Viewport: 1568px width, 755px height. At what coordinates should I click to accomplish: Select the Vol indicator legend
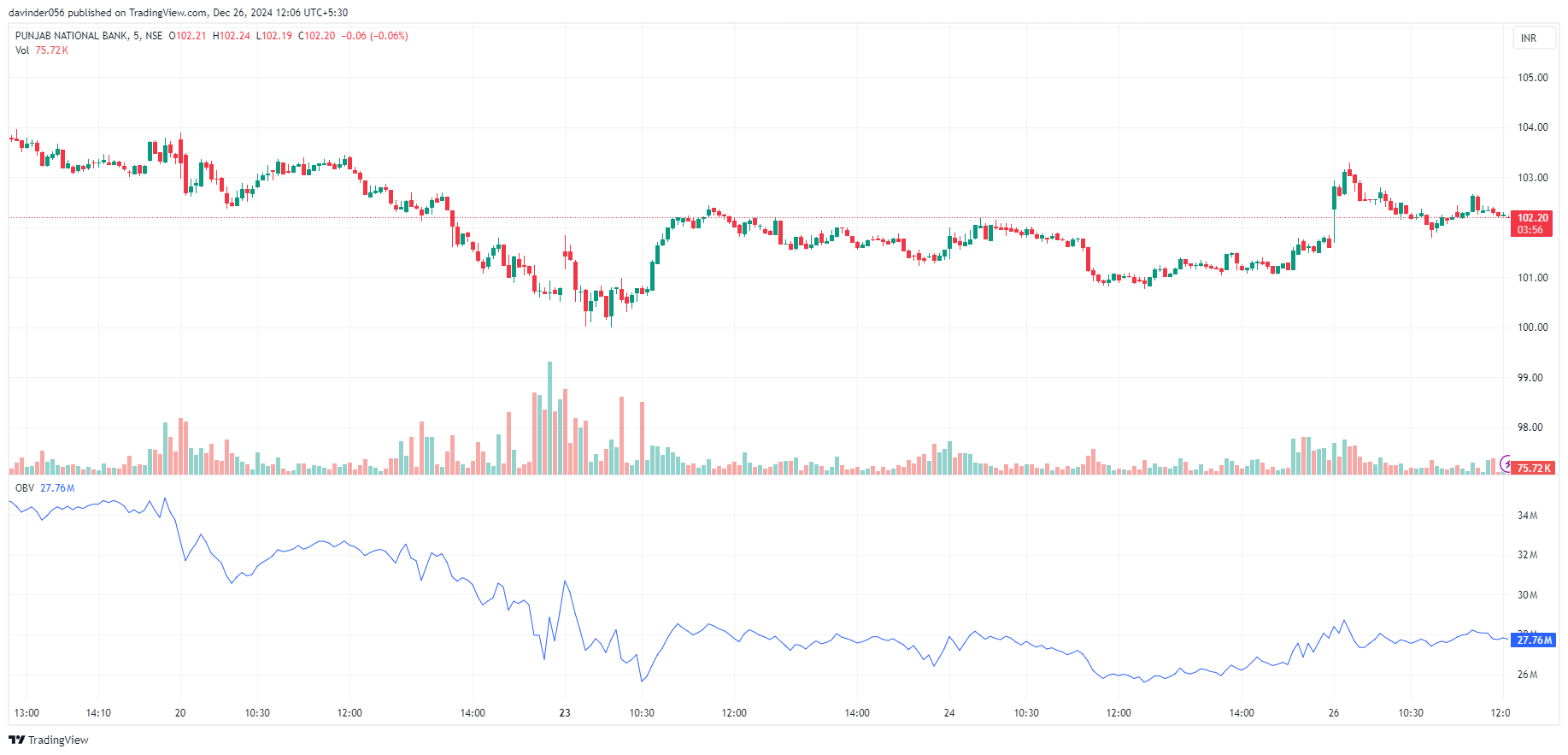[42, 50]
